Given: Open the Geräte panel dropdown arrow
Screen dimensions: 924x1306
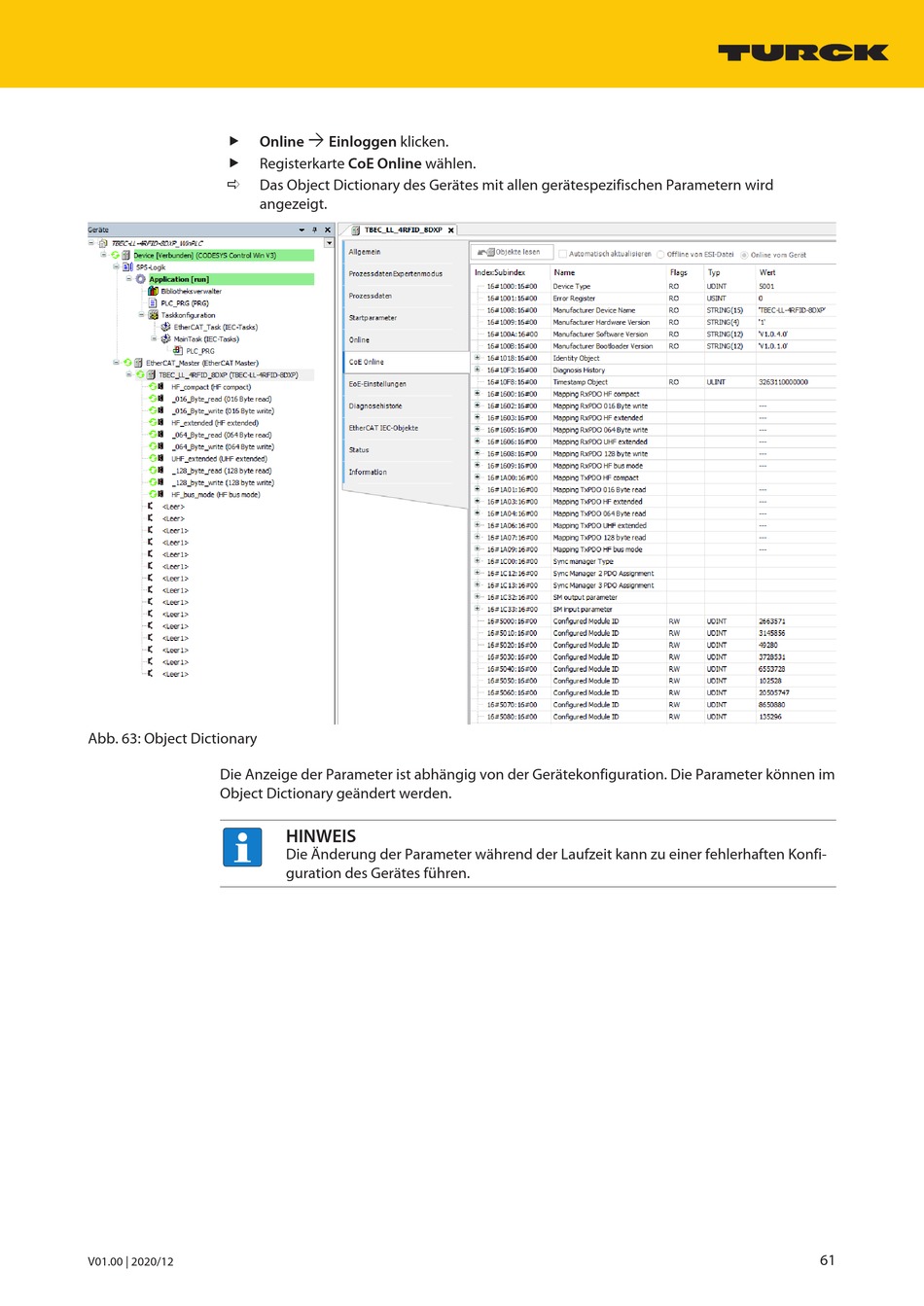Looking at the screenshot, I should pos(302,230).
